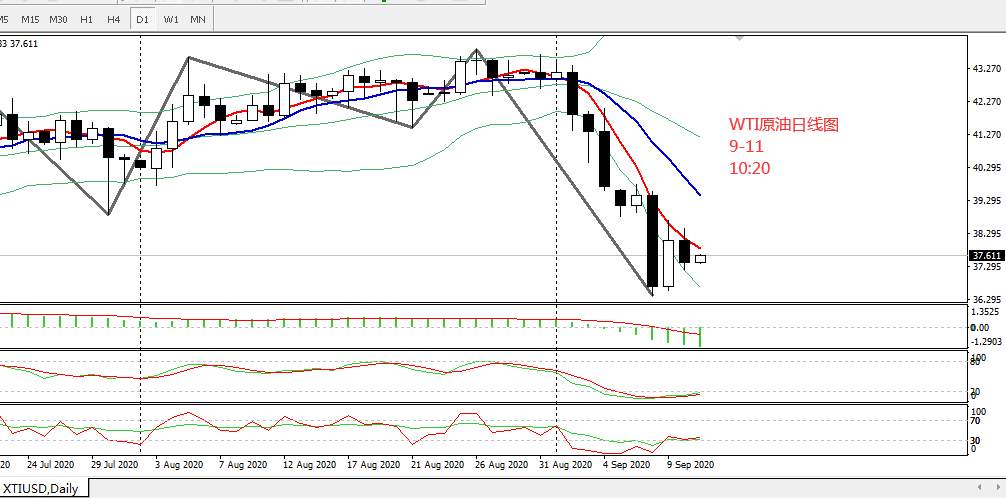This screenshot has width=1006, height=499.
Task: Select the M5 timeframe button
Action: [5, 19]
